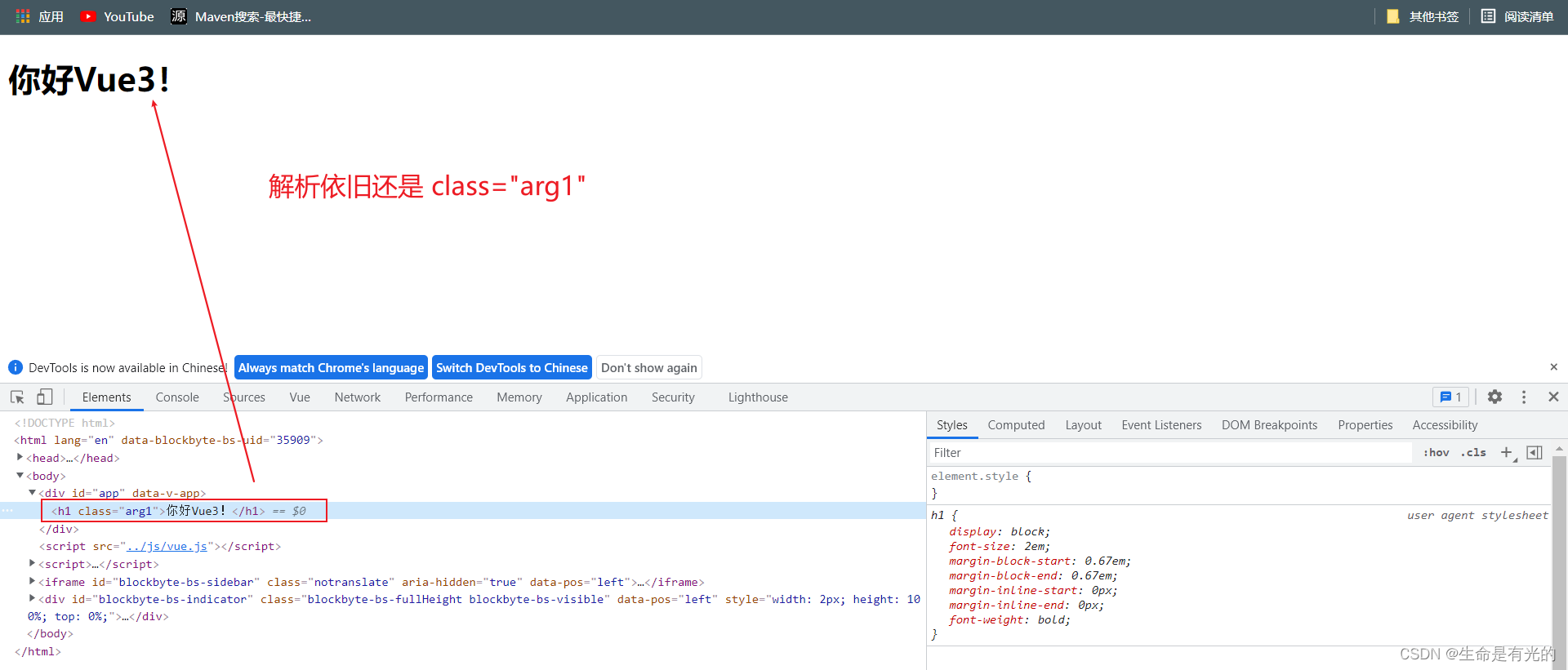Expand the blockbyte-bs-sidebar iframe node
Image resolution: width=1568 pixels, height=670 pixels.
33,581
